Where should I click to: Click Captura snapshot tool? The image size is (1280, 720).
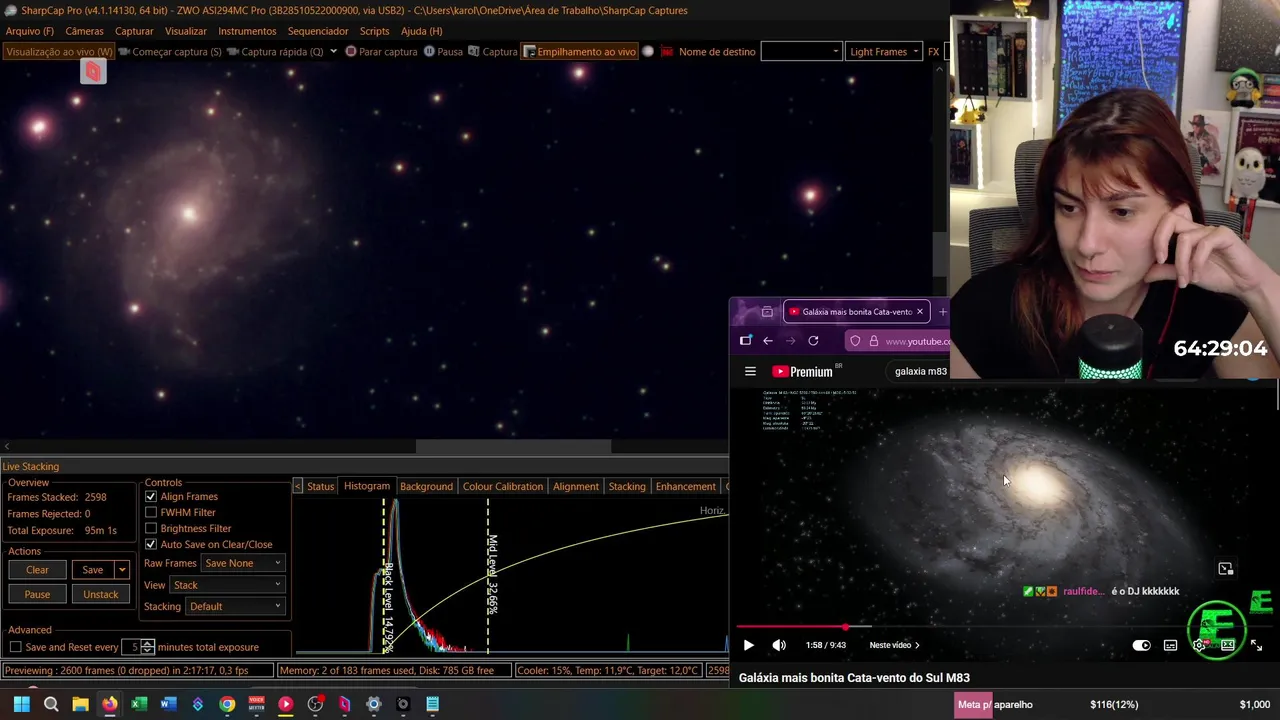click(493, 52)
